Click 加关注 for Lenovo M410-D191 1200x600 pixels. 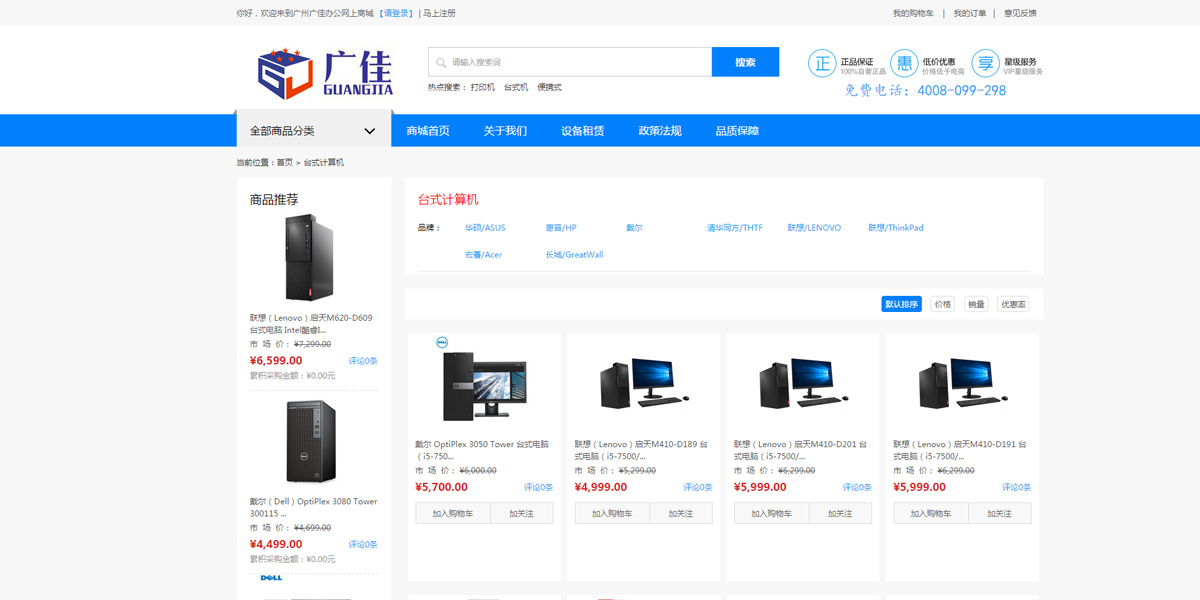(x=1000, y=513)
